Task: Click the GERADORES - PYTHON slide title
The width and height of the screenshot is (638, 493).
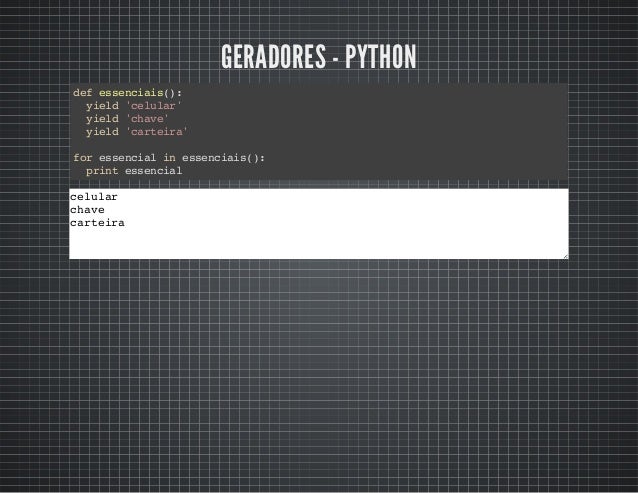Action: [x=319, y=56]
